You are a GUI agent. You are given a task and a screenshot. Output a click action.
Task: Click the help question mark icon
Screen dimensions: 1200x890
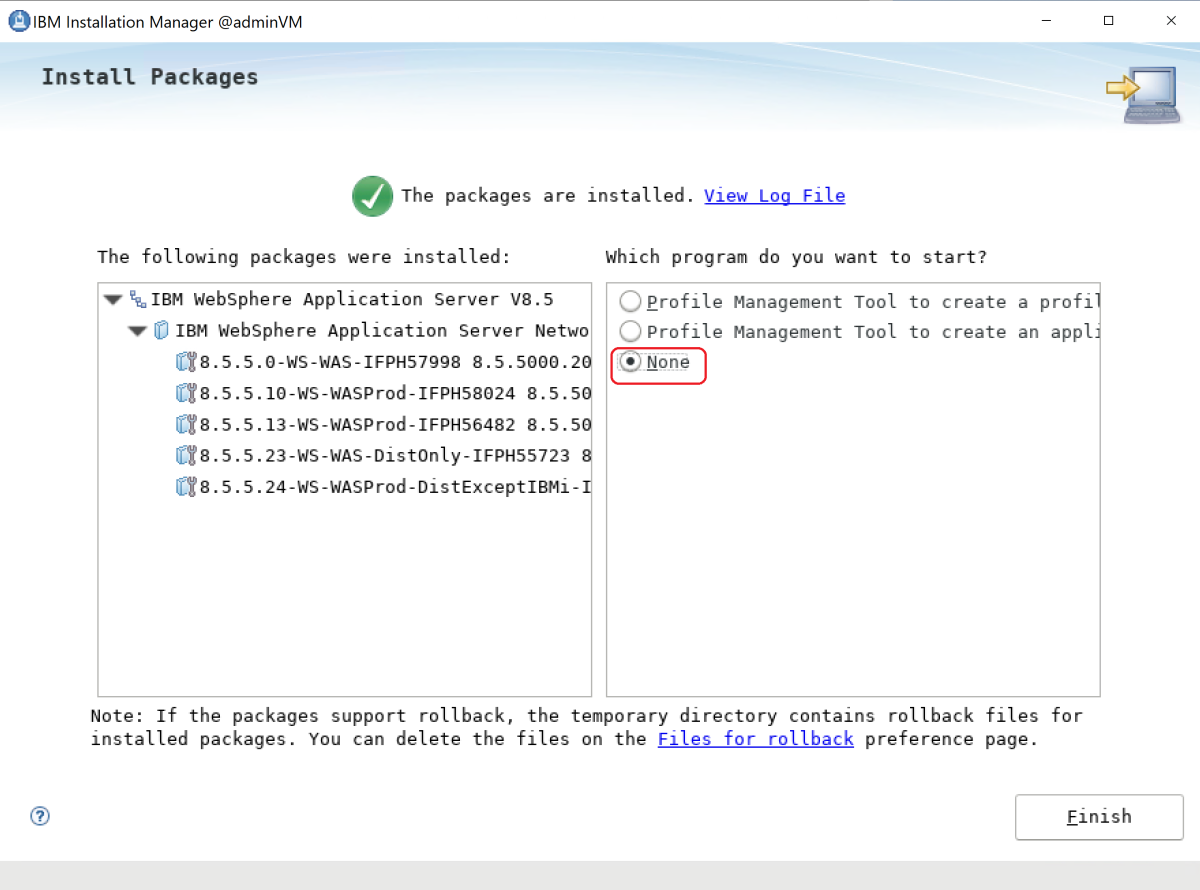click(x=40, y=816)
